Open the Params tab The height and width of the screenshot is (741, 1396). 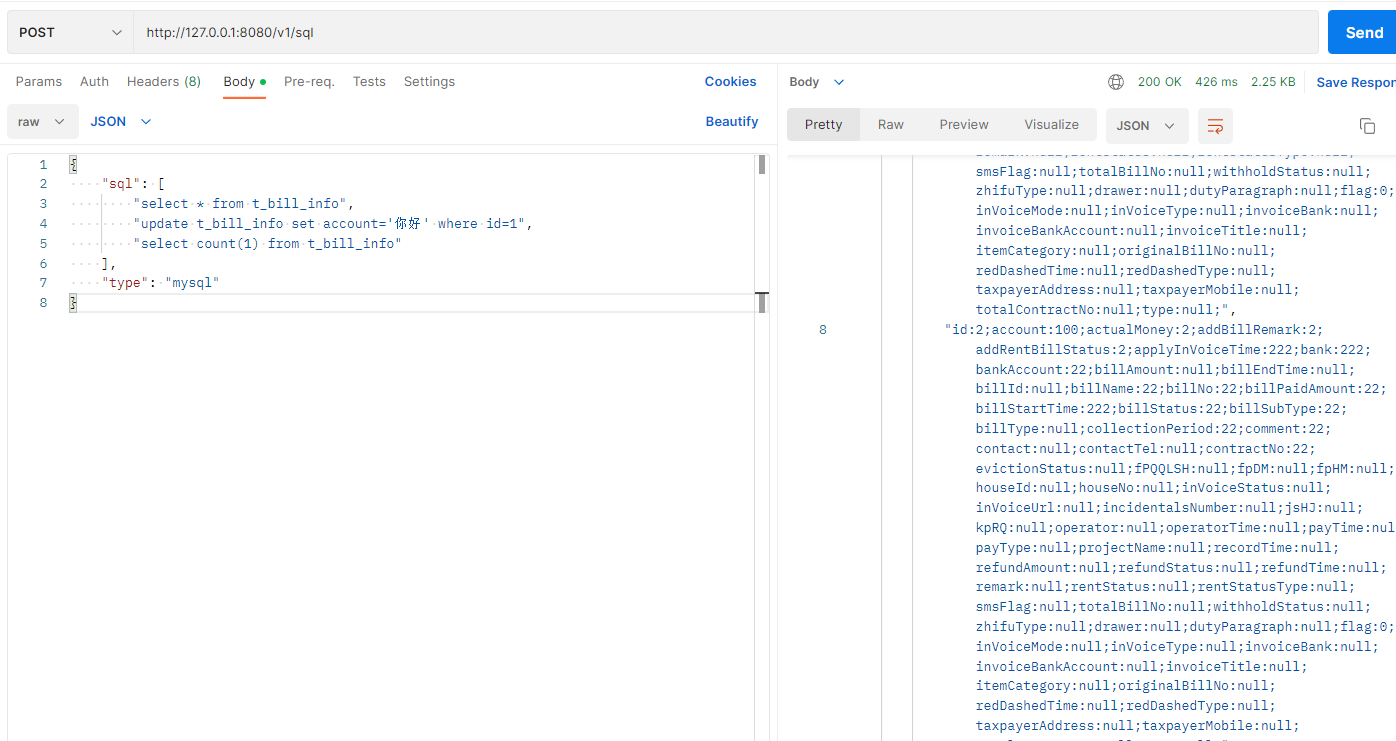(x=38, y=81)
